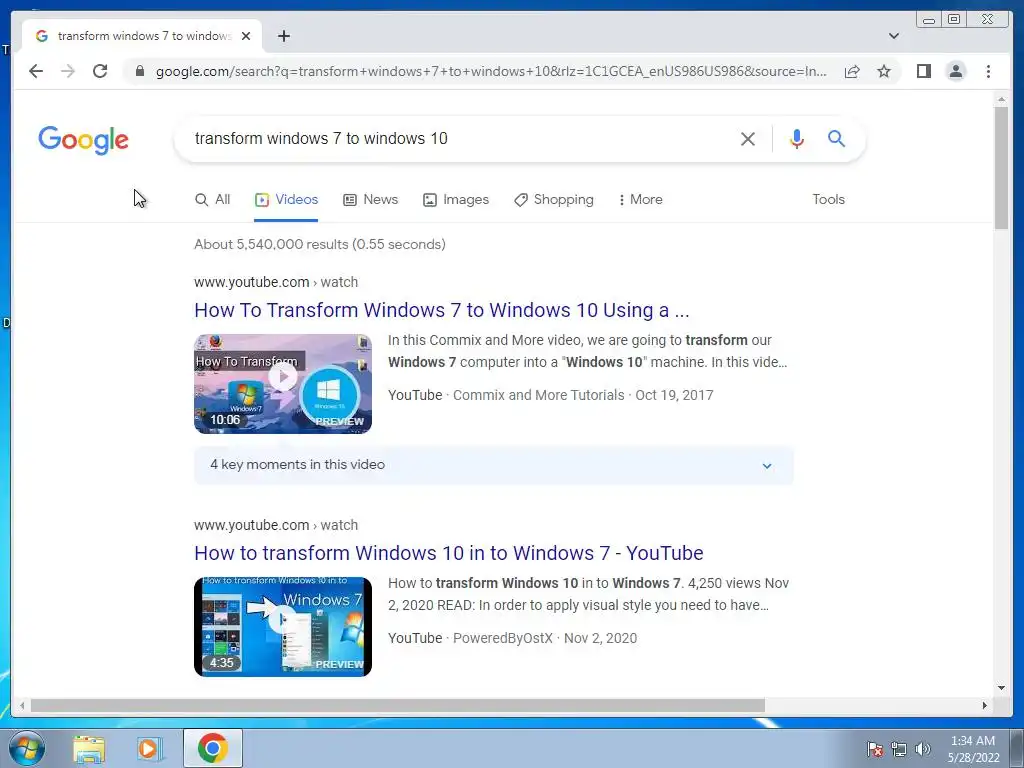
Task: Click the padlock site info icon
Action: pyautogui.click(x=140, y=71)
